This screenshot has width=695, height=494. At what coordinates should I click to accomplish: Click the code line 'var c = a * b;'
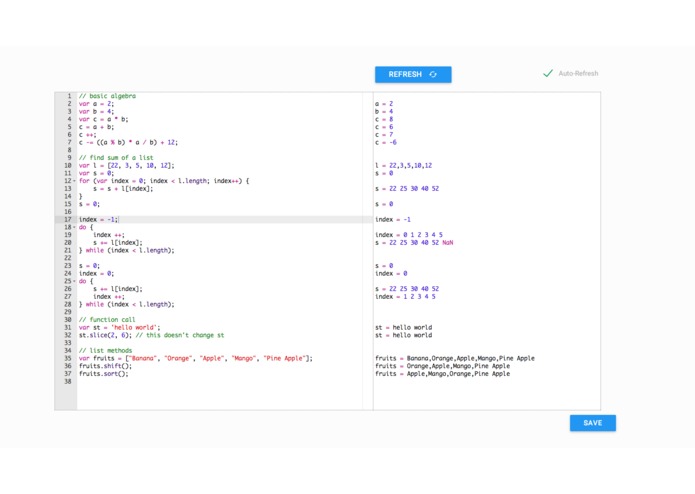(103, 119)
